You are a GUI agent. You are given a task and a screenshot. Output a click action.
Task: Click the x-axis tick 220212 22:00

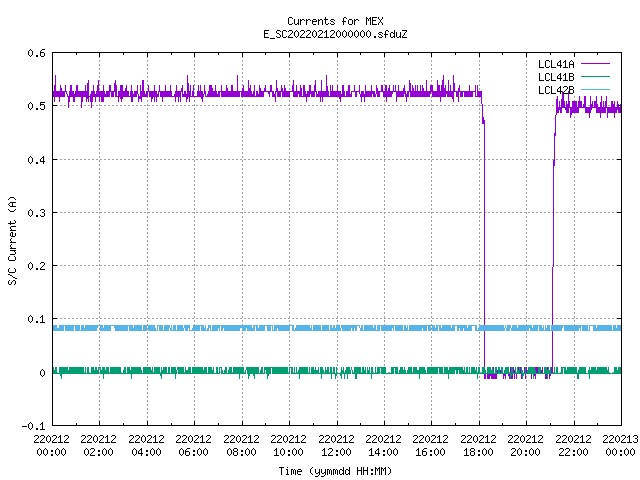(573, 445)
